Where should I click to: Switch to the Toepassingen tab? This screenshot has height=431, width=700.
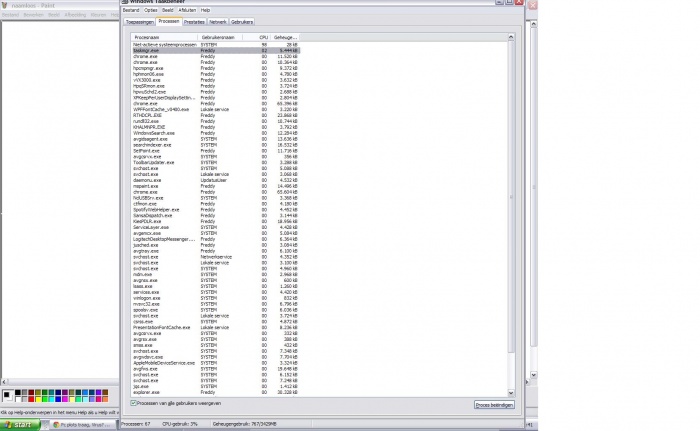click(140, 22)
